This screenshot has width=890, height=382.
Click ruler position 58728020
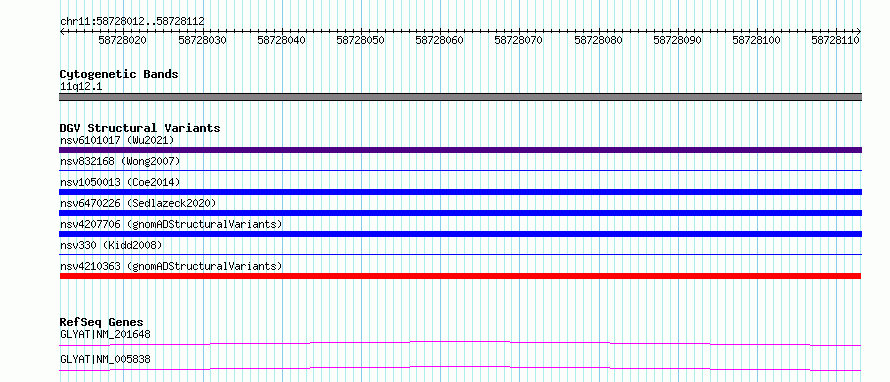point(122,40)
